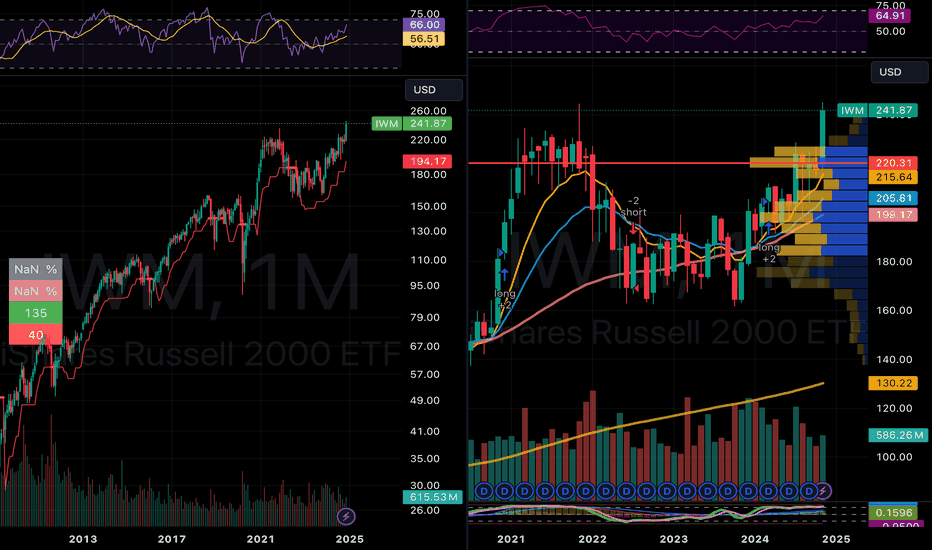Click the 586.26M volume label on the right chart
932x550 pixels.
[899, 435]
